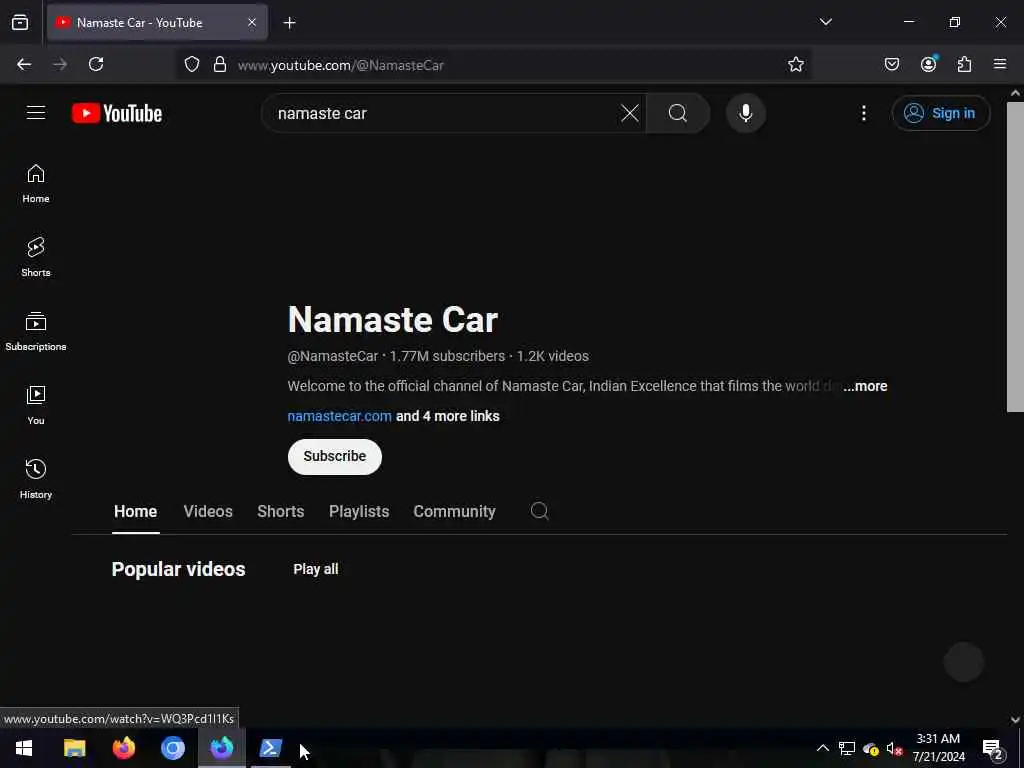This screenshot has height=768, width=1024.
Task: Open the recent browsing Firefox View icon
Action: tap(20, 22)
